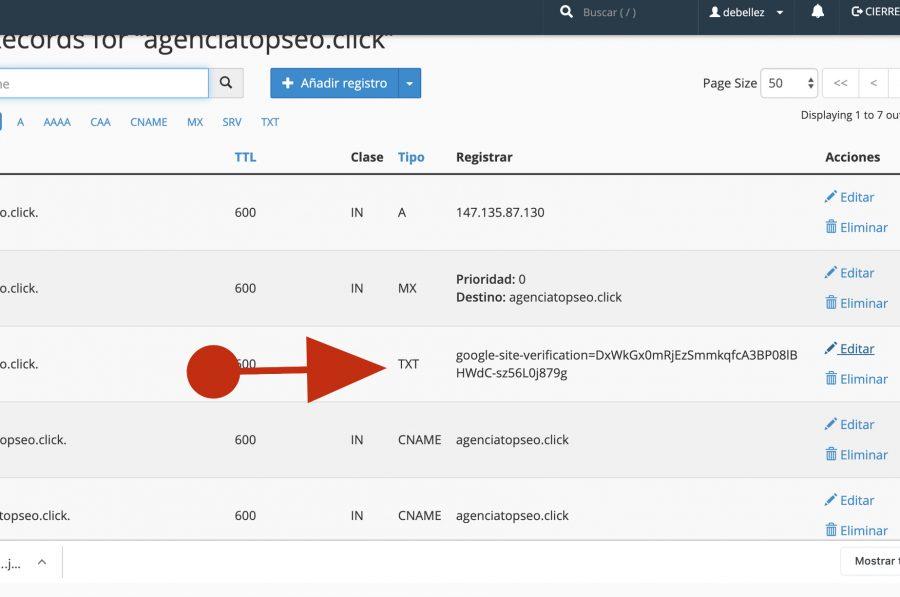Click the notifications bell icon
Image resolution: width=900 pixels, height=597 pixels.
tap(818, 12)
